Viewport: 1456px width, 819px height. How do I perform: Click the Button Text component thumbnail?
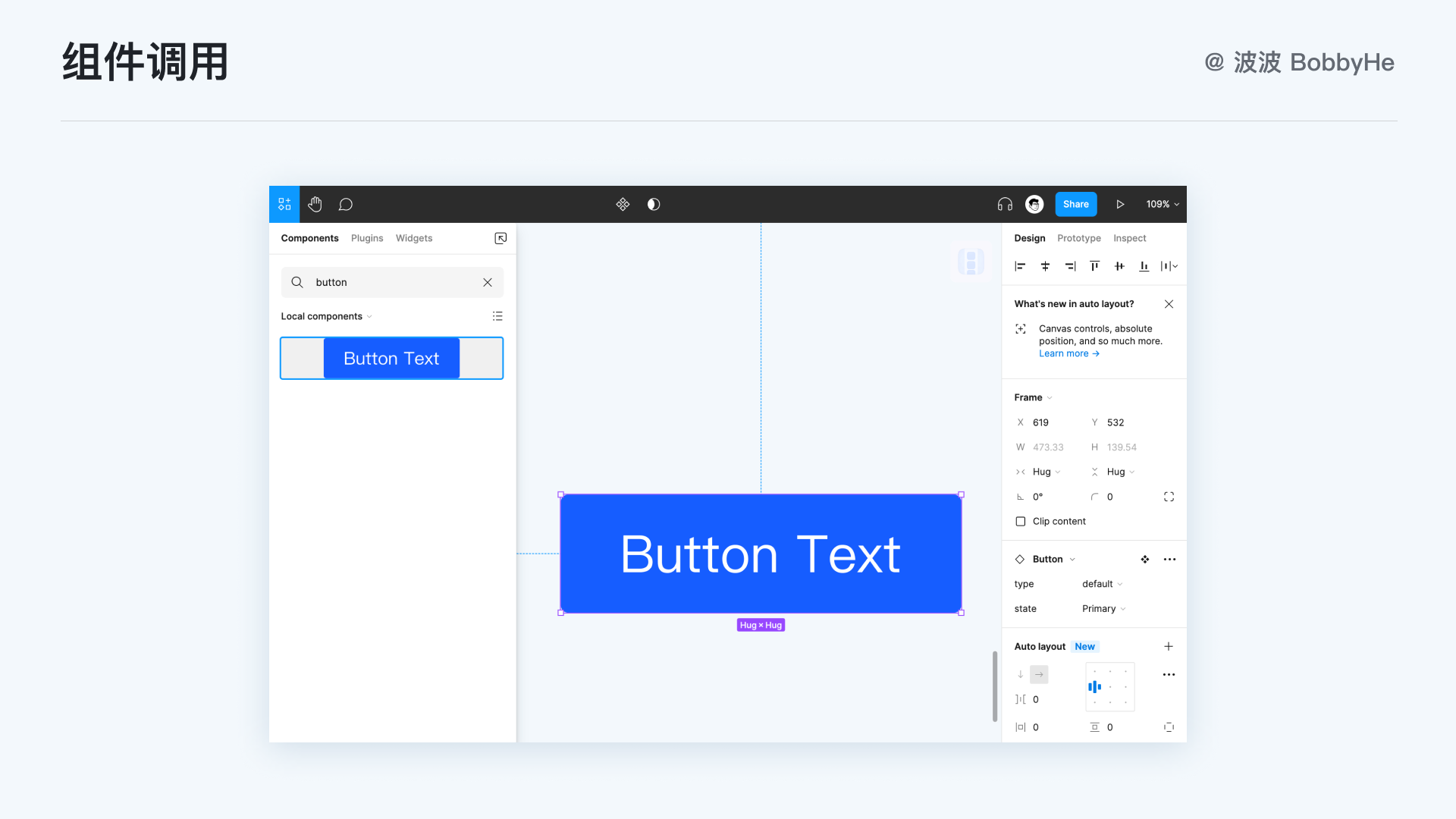[x=391, y=358]
